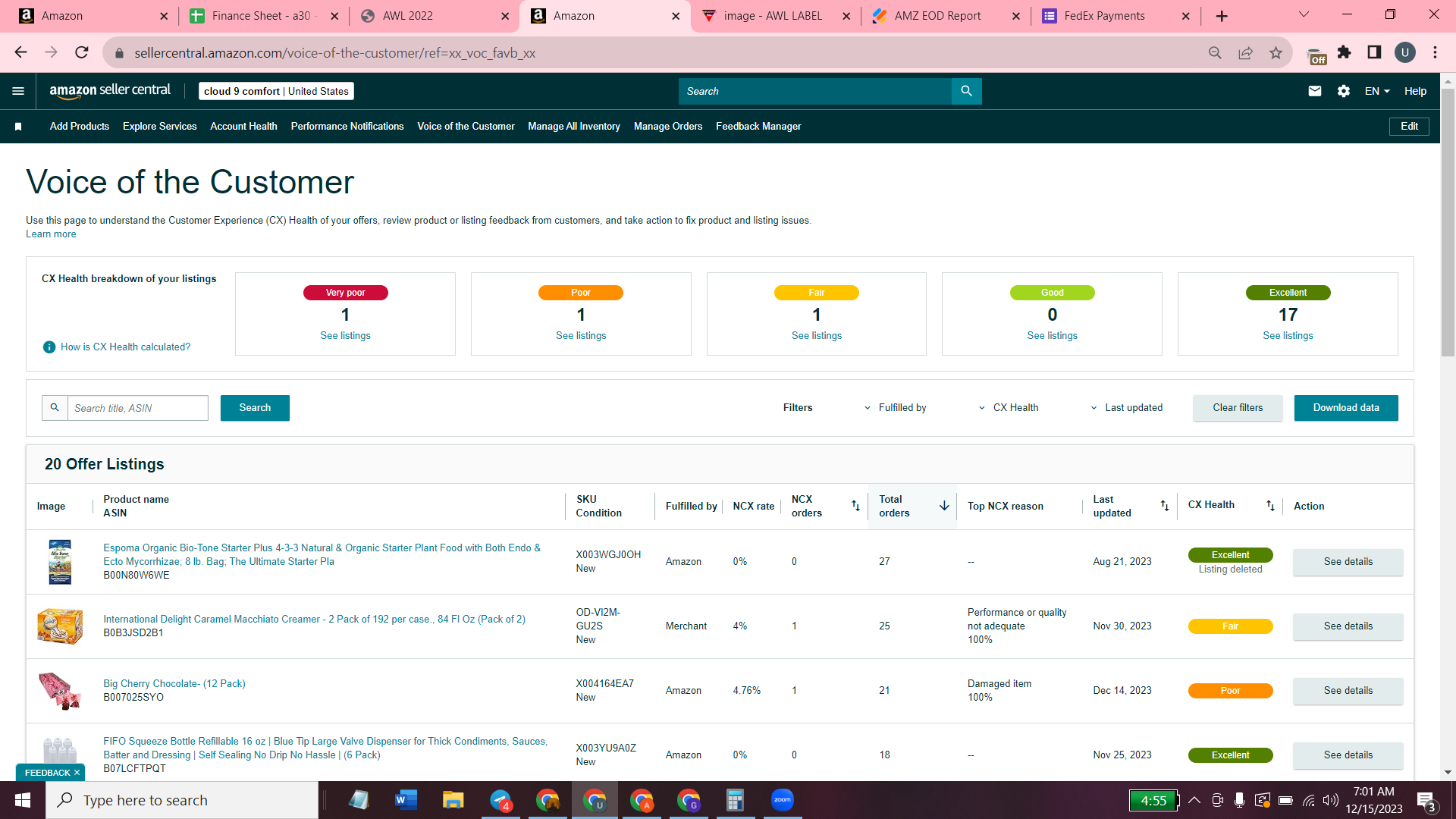Click the Windows taskbar search box
Image resolution: width=1456 pixels, height=819 pixels.
tap(182, 800)
